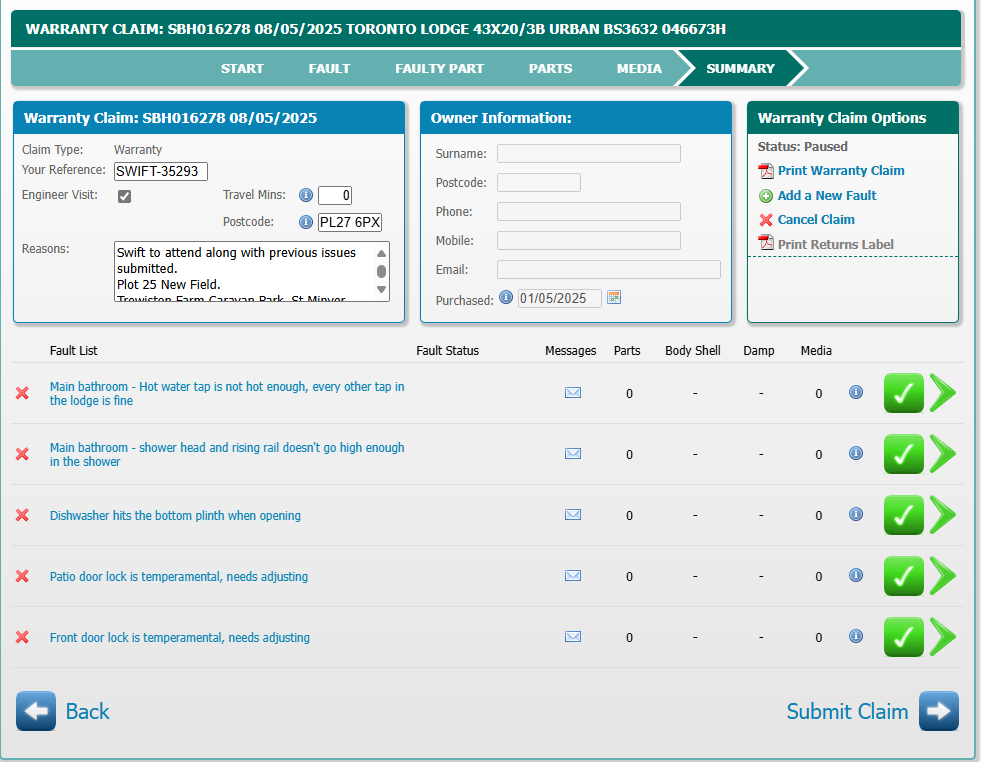Click green arrow for front door lock fault
This screenshot has height=762, width=992.
[942, 637]
